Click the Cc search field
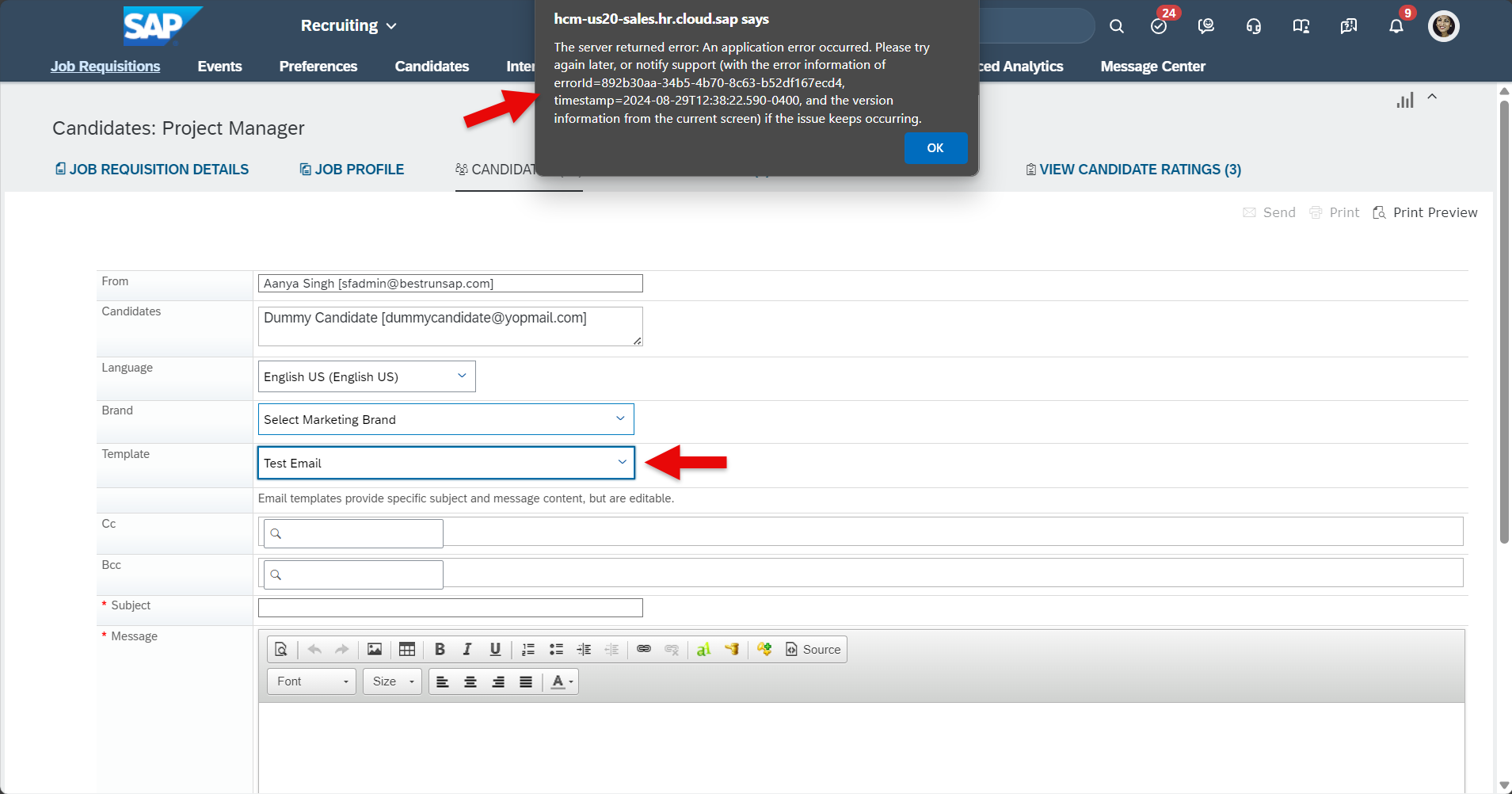This screenshot has width=1512, height=794. point(353,533)
